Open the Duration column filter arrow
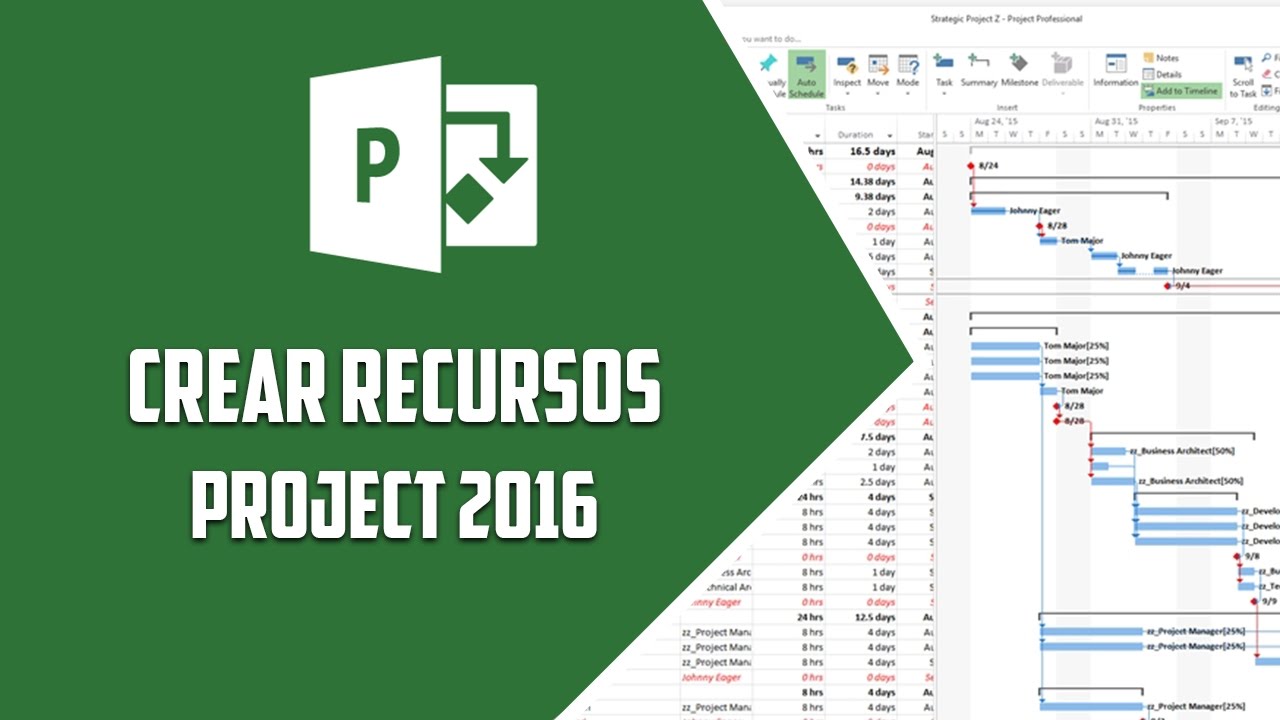1280x720 pixels. pyautogui.click(x=889, y=135)
